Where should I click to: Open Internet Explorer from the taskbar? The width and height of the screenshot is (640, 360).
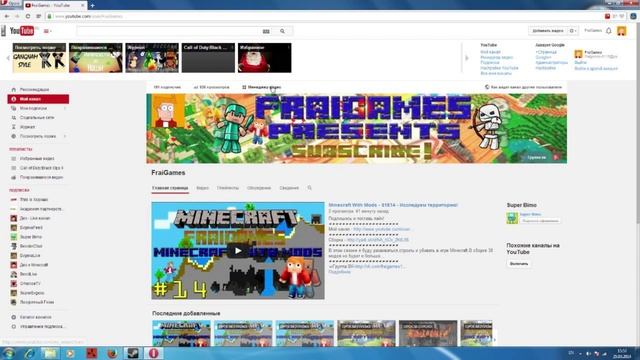29,353
